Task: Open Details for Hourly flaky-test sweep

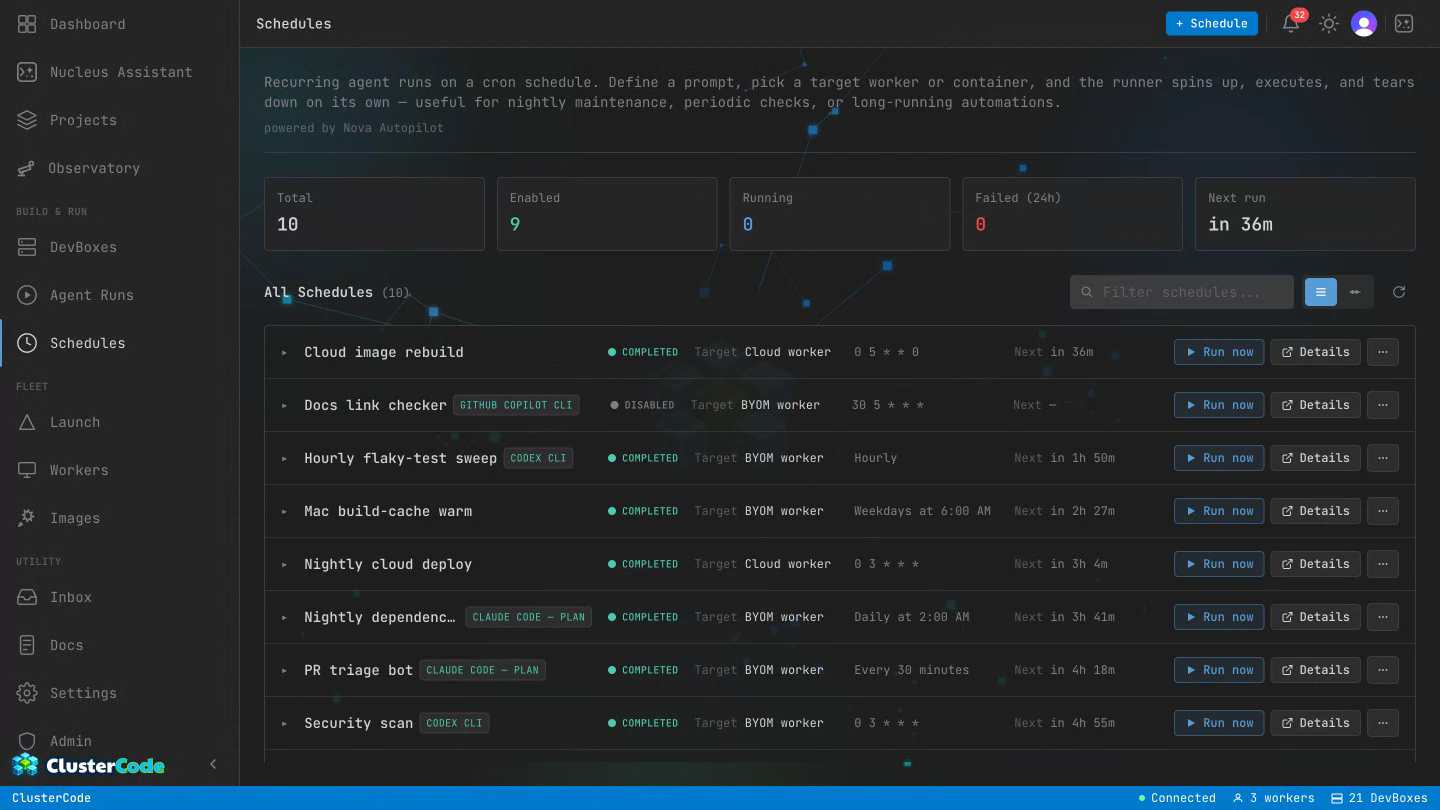Action: pyautogui.click(x=1315, y=458)
